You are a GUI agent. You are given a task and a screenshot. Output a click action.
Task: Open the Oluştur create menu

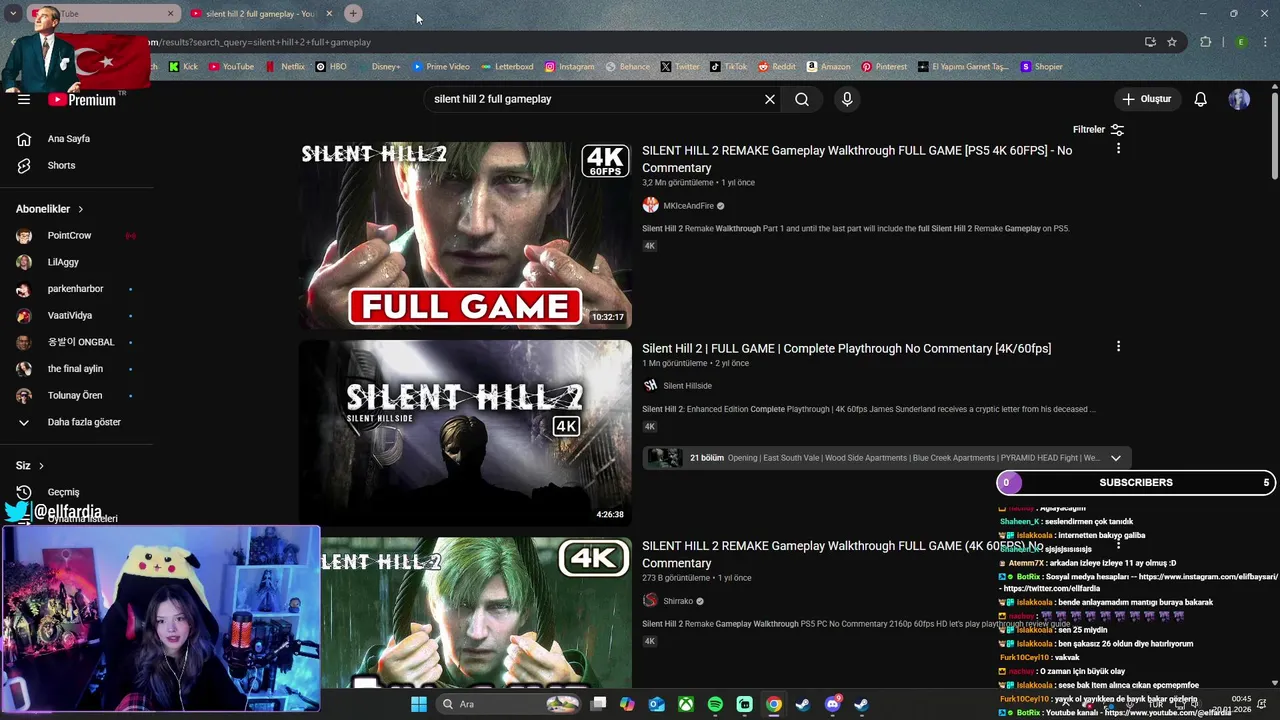[x=1146, y=99]
